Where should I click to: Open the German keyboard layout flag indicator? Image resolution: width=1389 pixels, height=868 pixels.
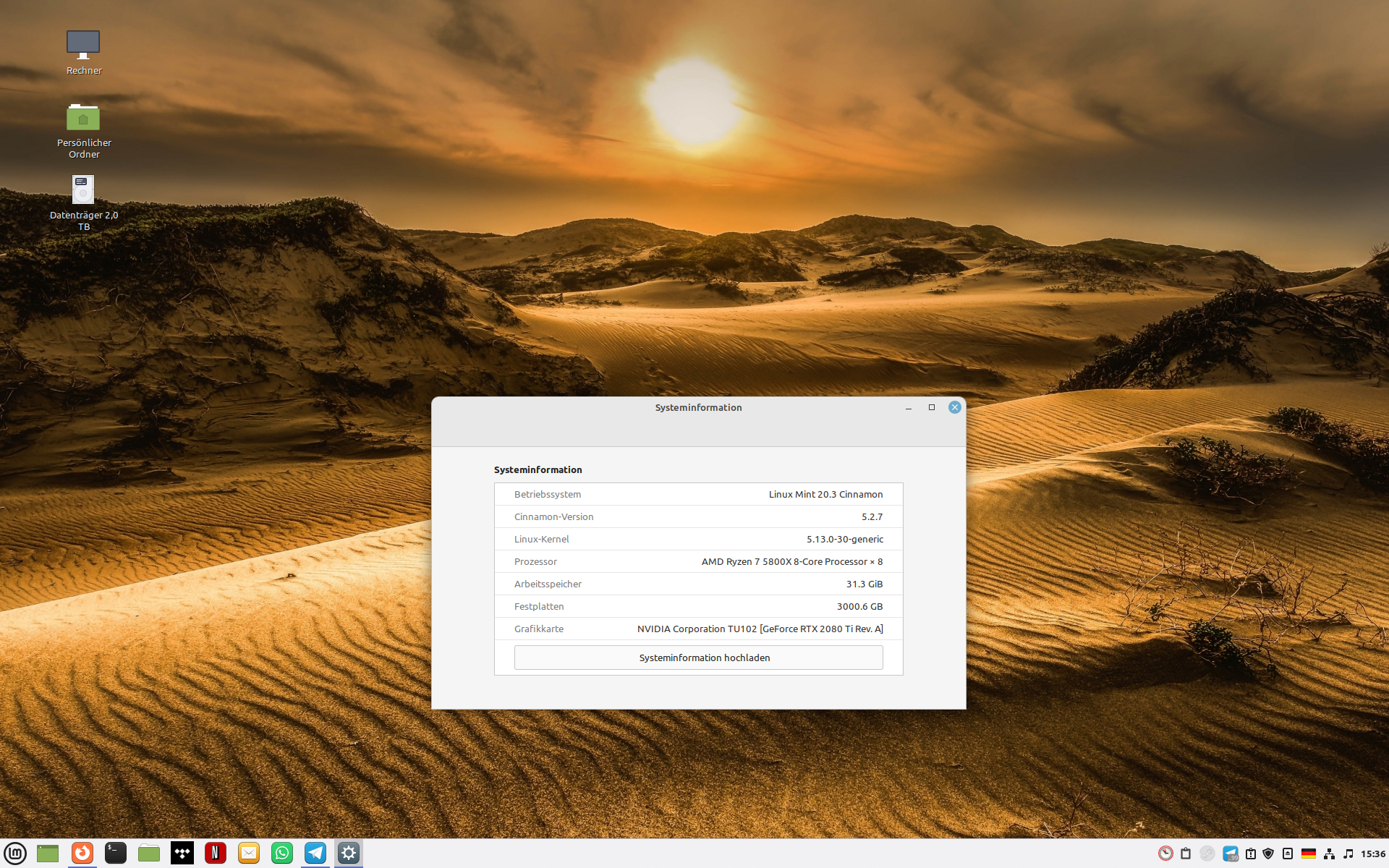tap(1309, 854)
